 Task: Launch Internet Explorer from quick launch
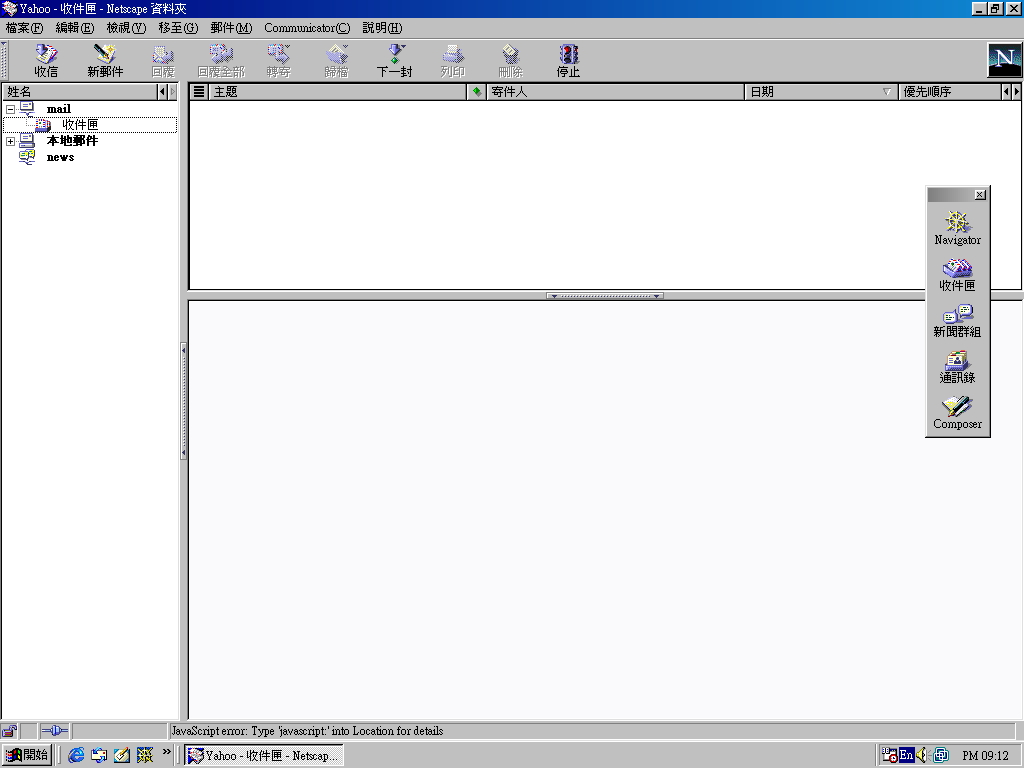click(76, 755)
